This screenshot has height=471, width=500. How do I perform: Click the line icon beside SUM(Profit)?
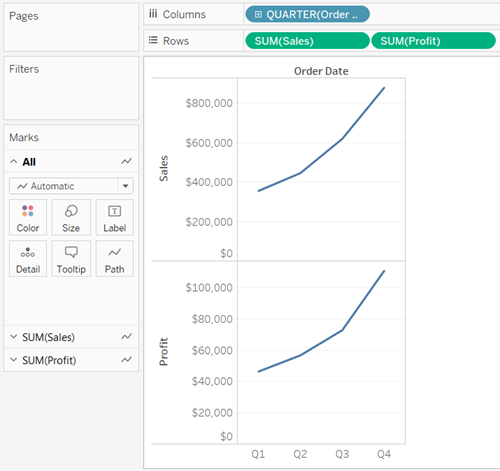tap(126, 360)
